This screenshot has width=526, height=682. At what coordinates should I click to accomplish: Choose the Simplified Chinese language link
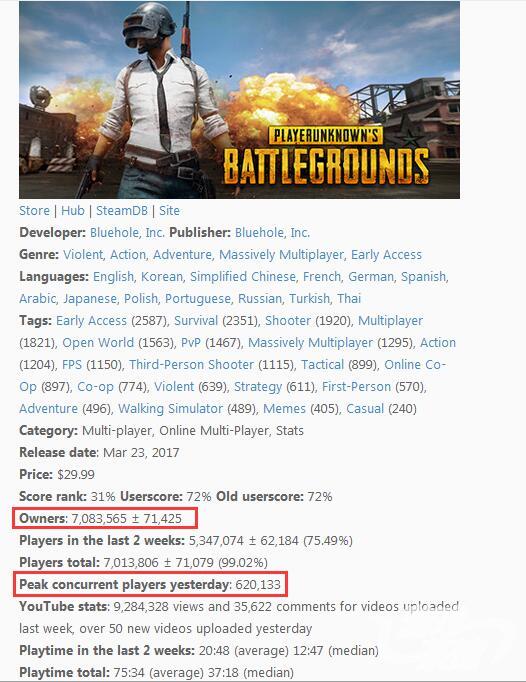pos(243,277)
